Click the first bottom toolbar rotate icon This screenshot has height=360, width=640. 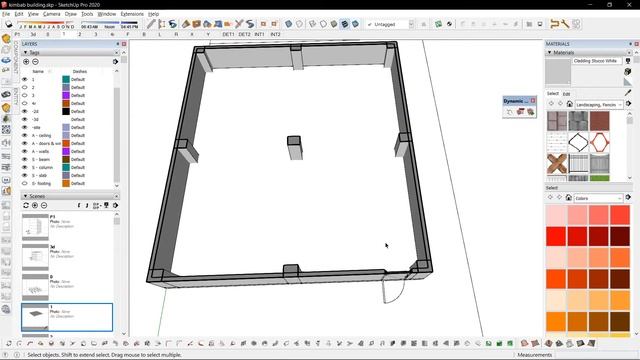(x=9, y=344)
